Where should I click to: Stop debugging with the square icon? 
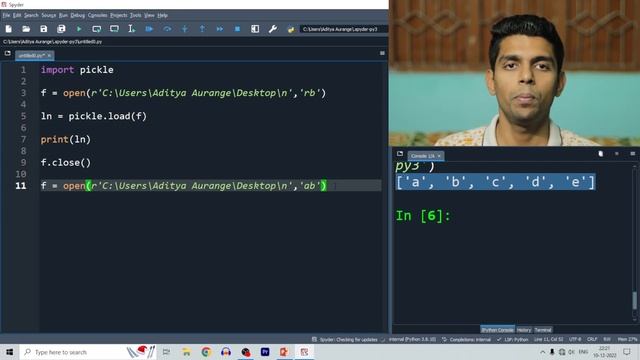[237, 29]
